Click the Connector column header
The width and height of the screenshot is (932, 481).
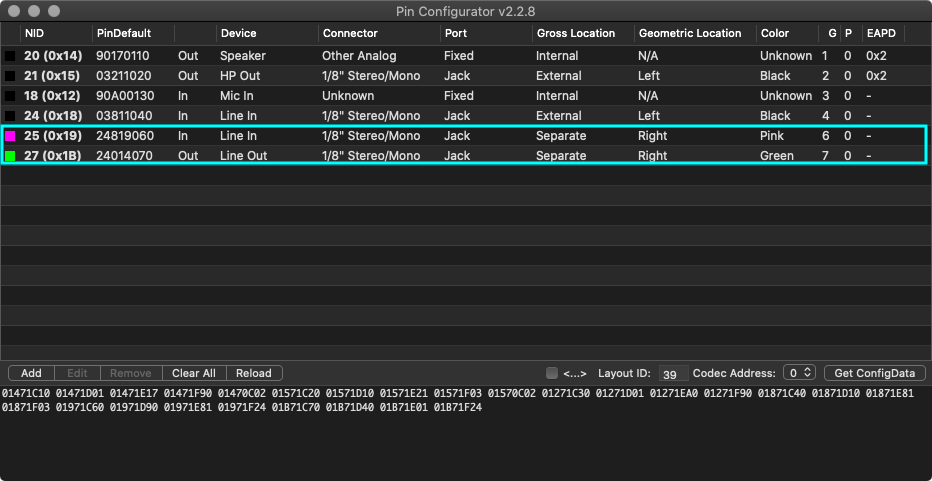point(379,33)
